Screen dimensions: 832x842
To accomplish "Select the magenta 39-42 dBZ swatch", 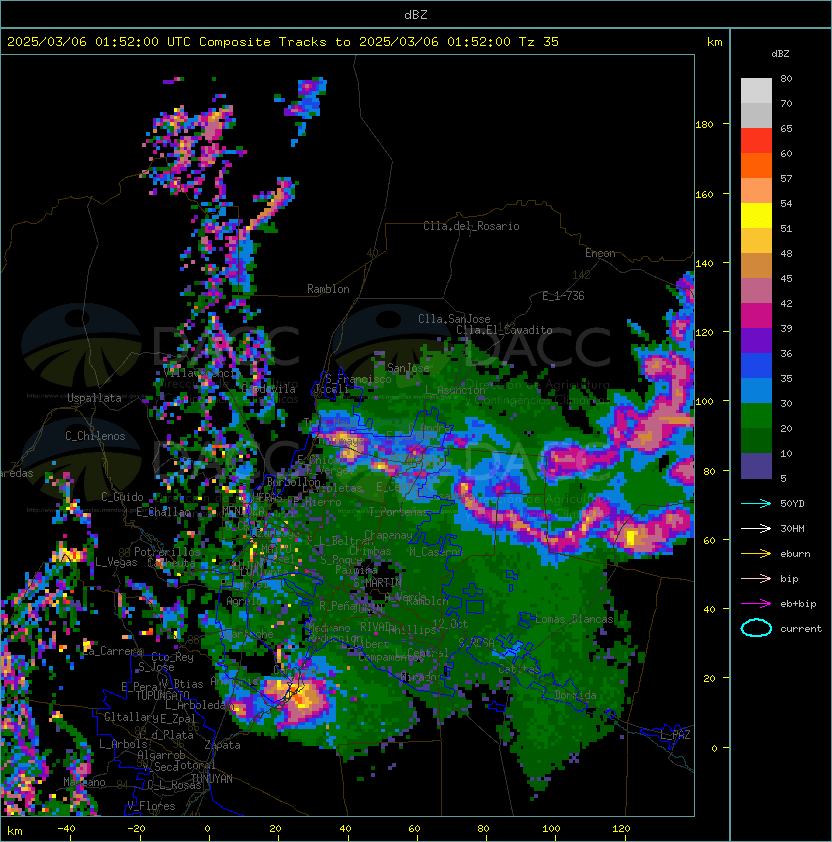I will [x=756, y=315].
